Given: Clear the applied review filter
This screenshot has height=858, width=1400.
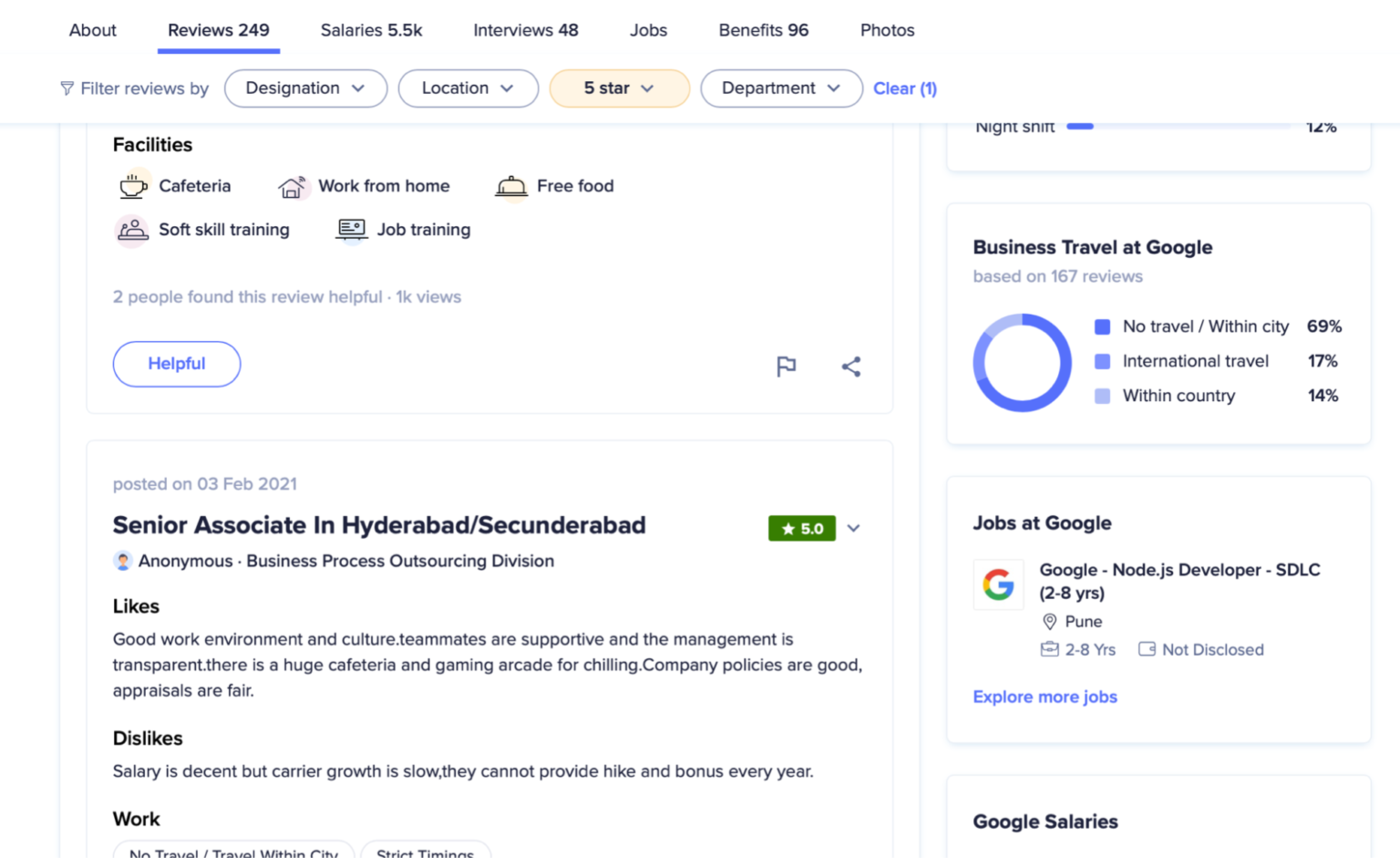Looking at the screenshot, I should click(x=904, y=88).
